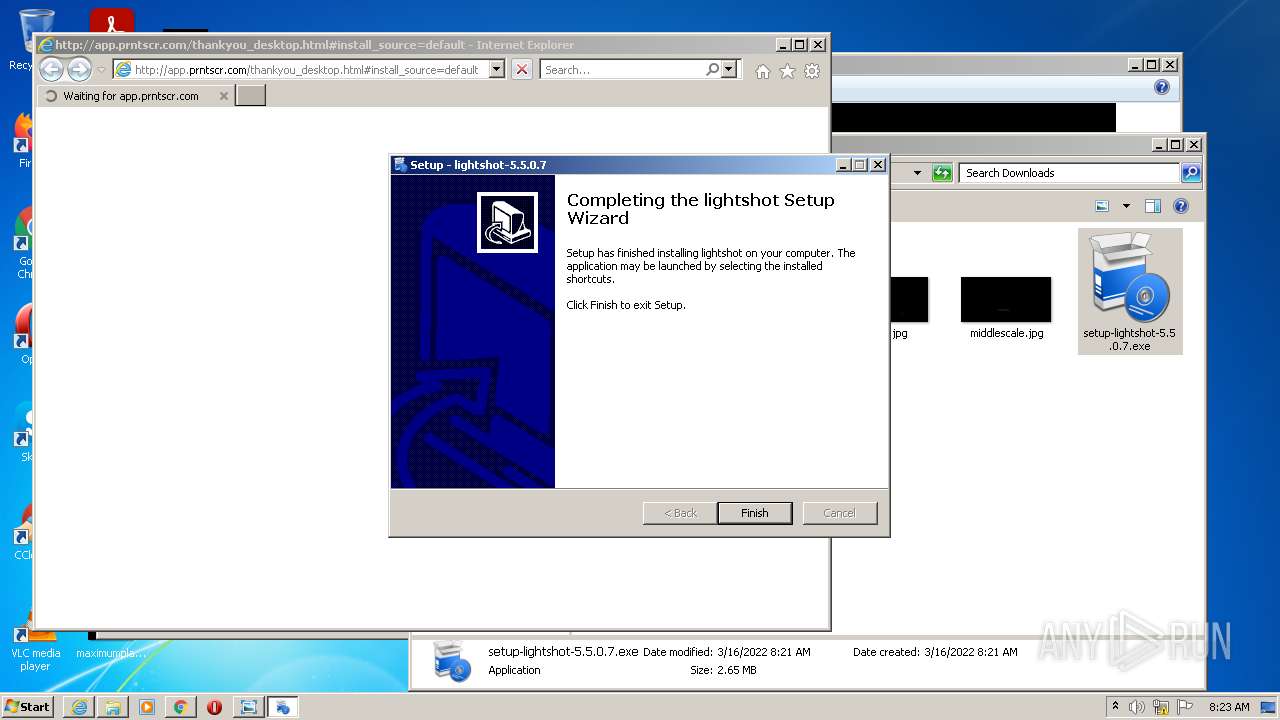Open Windows Explorer from the taskbar
Image resolution: width=1280 pixels, height=720 pixels.
click(113, 707)
